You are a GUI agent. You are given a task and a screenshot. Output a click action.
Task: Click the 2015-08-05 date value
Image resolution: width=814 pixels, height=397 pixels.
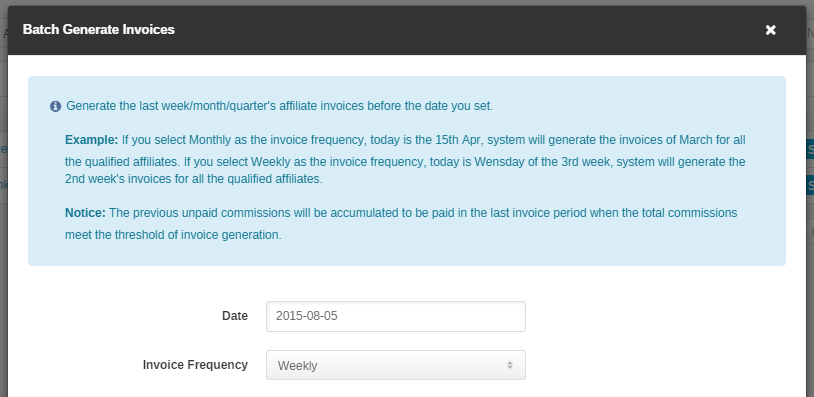(307, 316)
